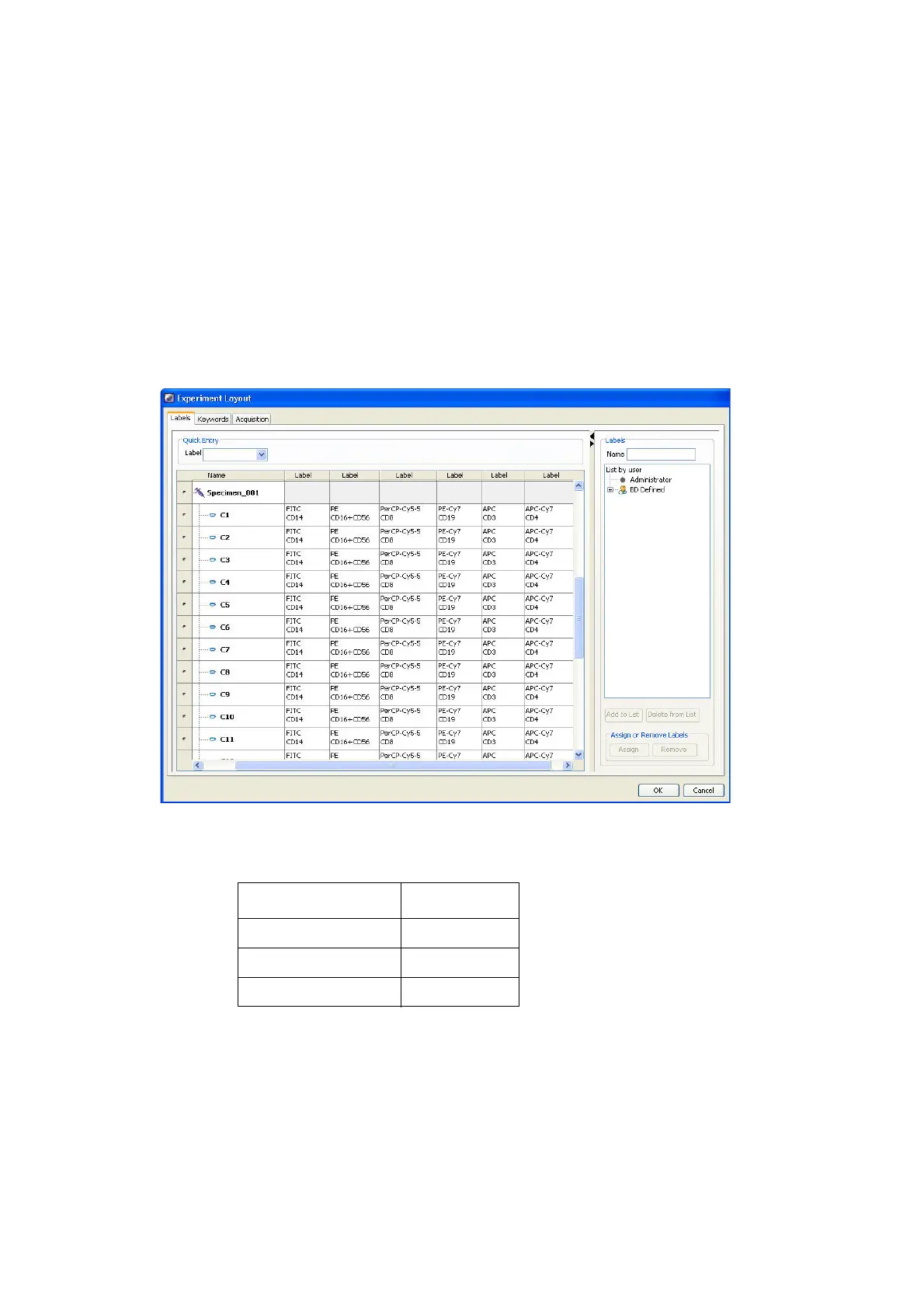Click the horizontal scrollbar thumb below table
924x1308 pixels.
[392, 765]
